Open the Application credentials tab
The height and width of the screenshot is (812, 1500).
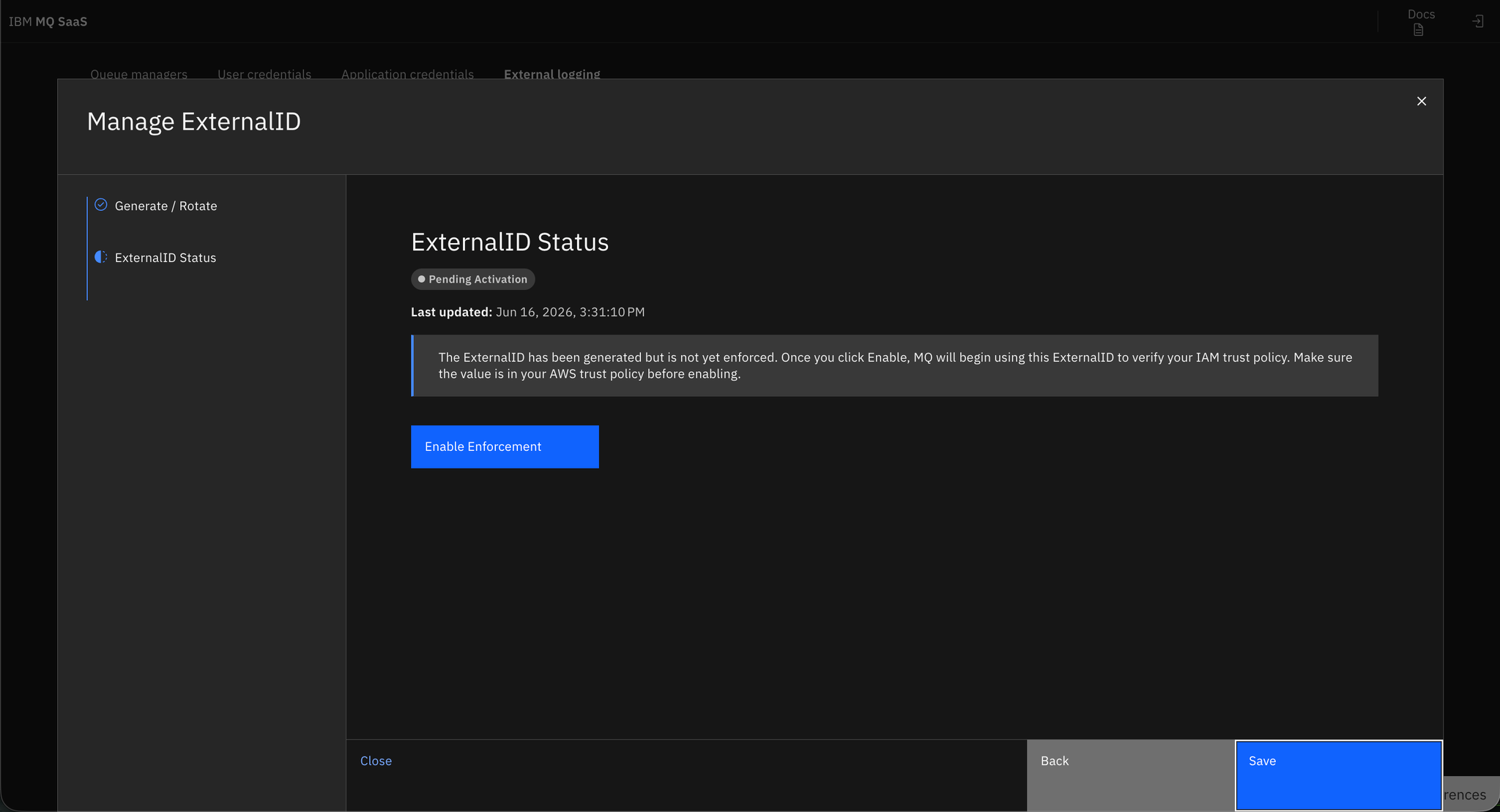click(x=407, y=74)
